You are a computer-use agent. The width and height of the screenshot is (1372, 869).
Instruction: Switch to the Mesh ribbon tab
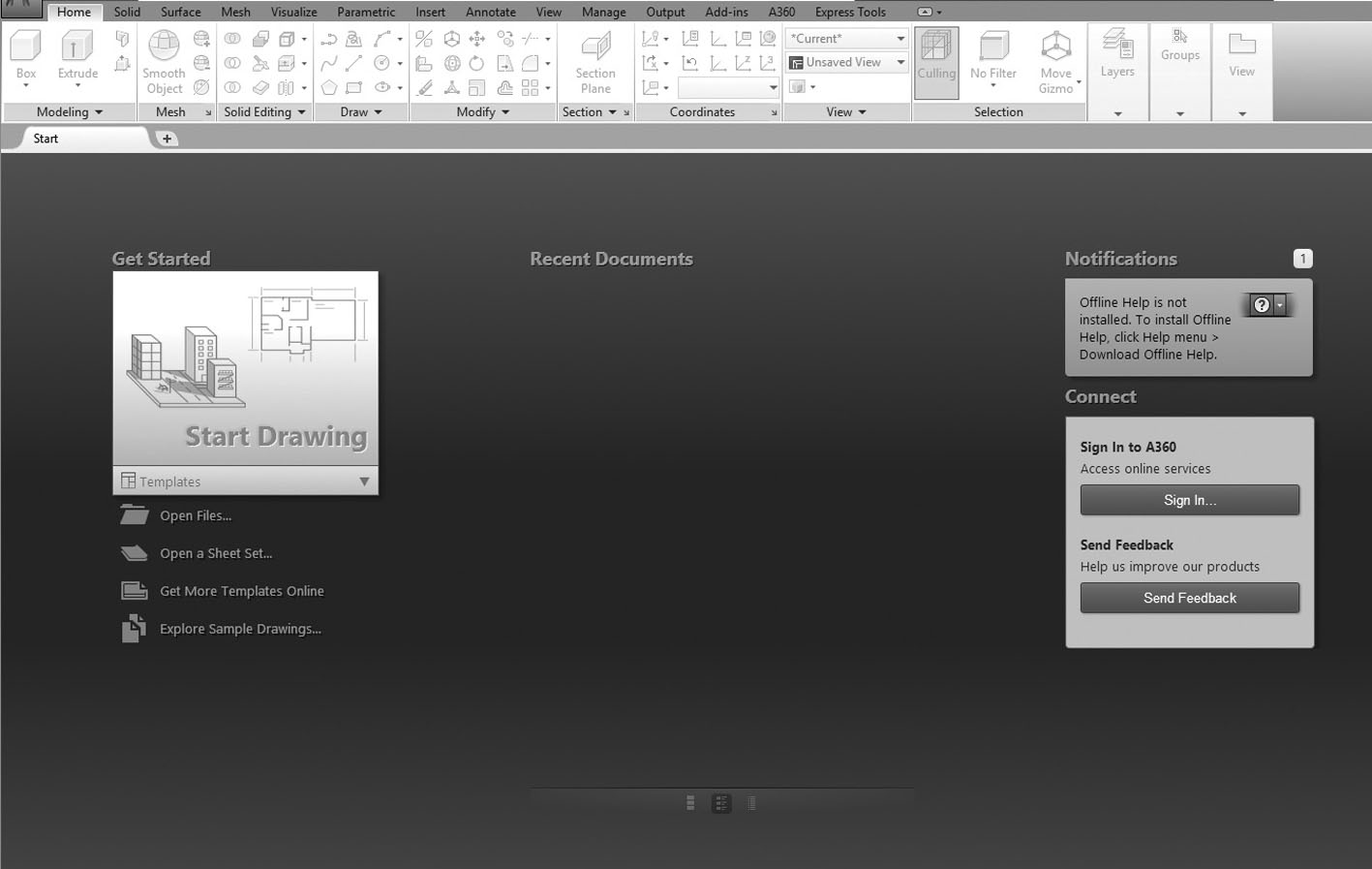235,12
